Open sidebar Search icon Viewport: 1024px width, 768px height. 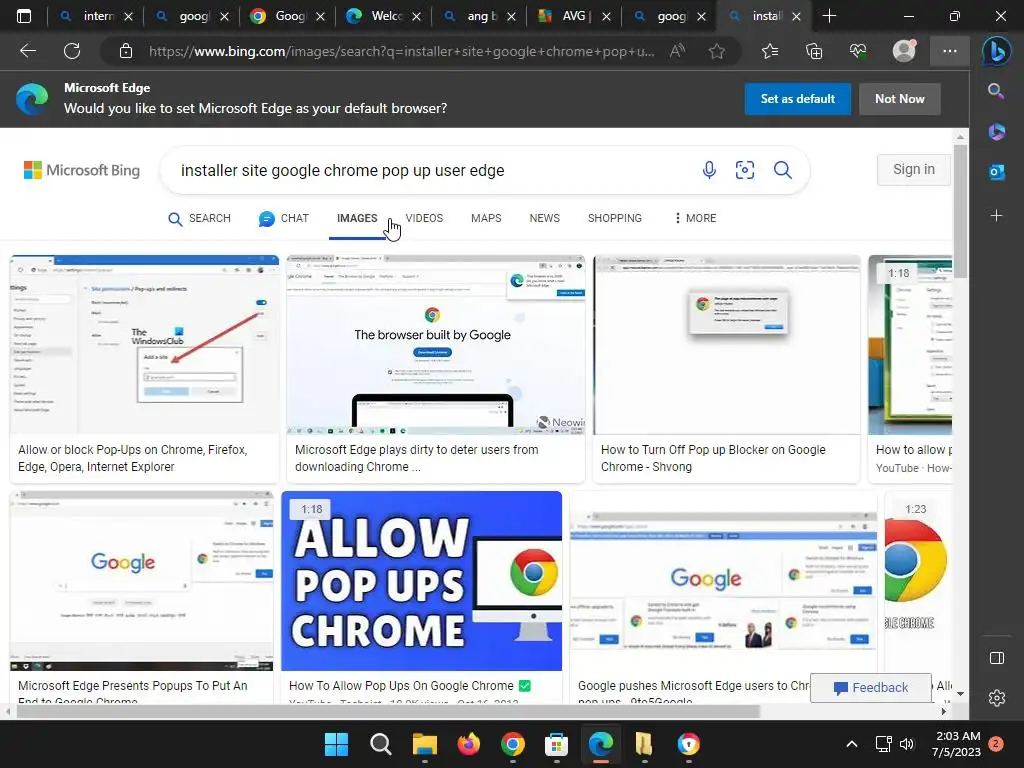996,91
